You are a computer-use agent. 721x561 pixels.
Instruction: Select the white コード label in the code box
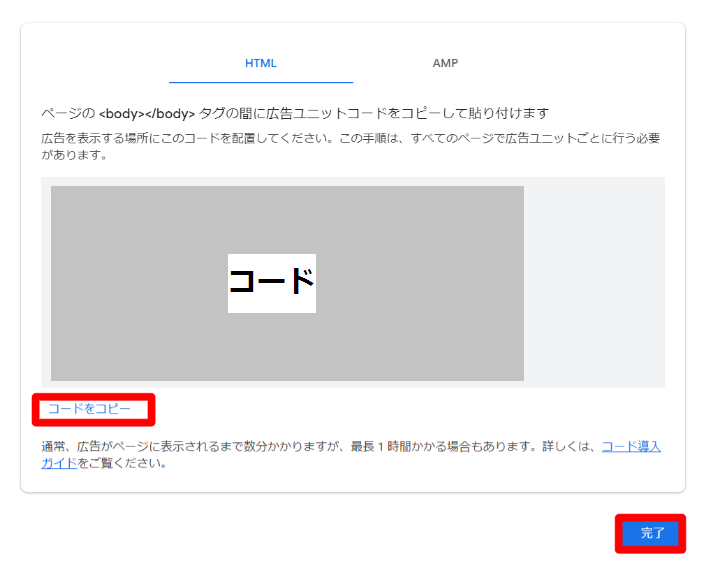tap(271, 283)
